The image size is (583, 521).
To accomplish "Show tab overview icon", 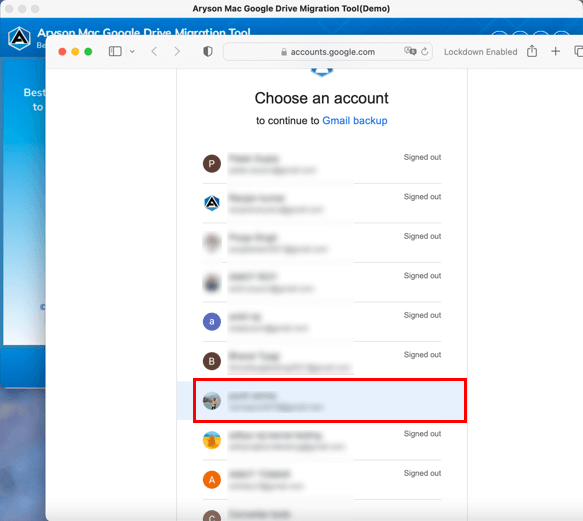I will [x=578, y=51].
